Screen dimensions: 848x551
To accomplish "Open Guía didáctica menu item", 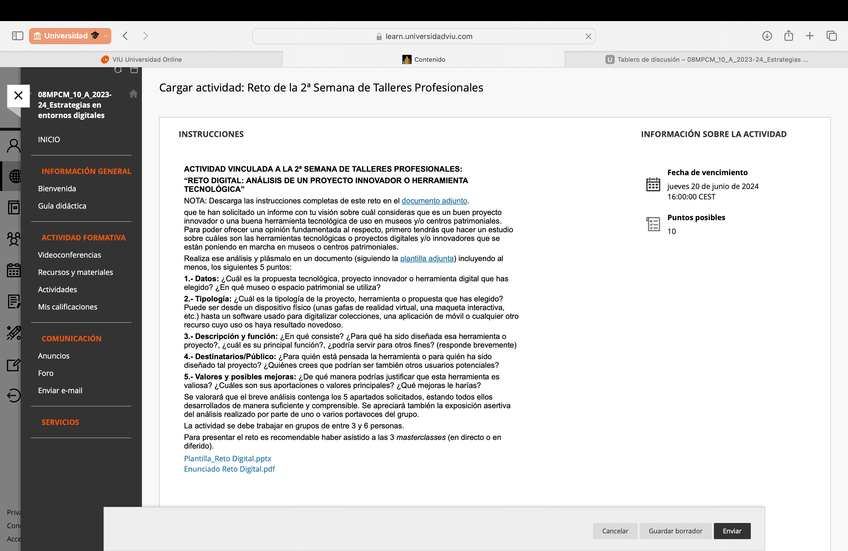I will [x=62, y=206].
